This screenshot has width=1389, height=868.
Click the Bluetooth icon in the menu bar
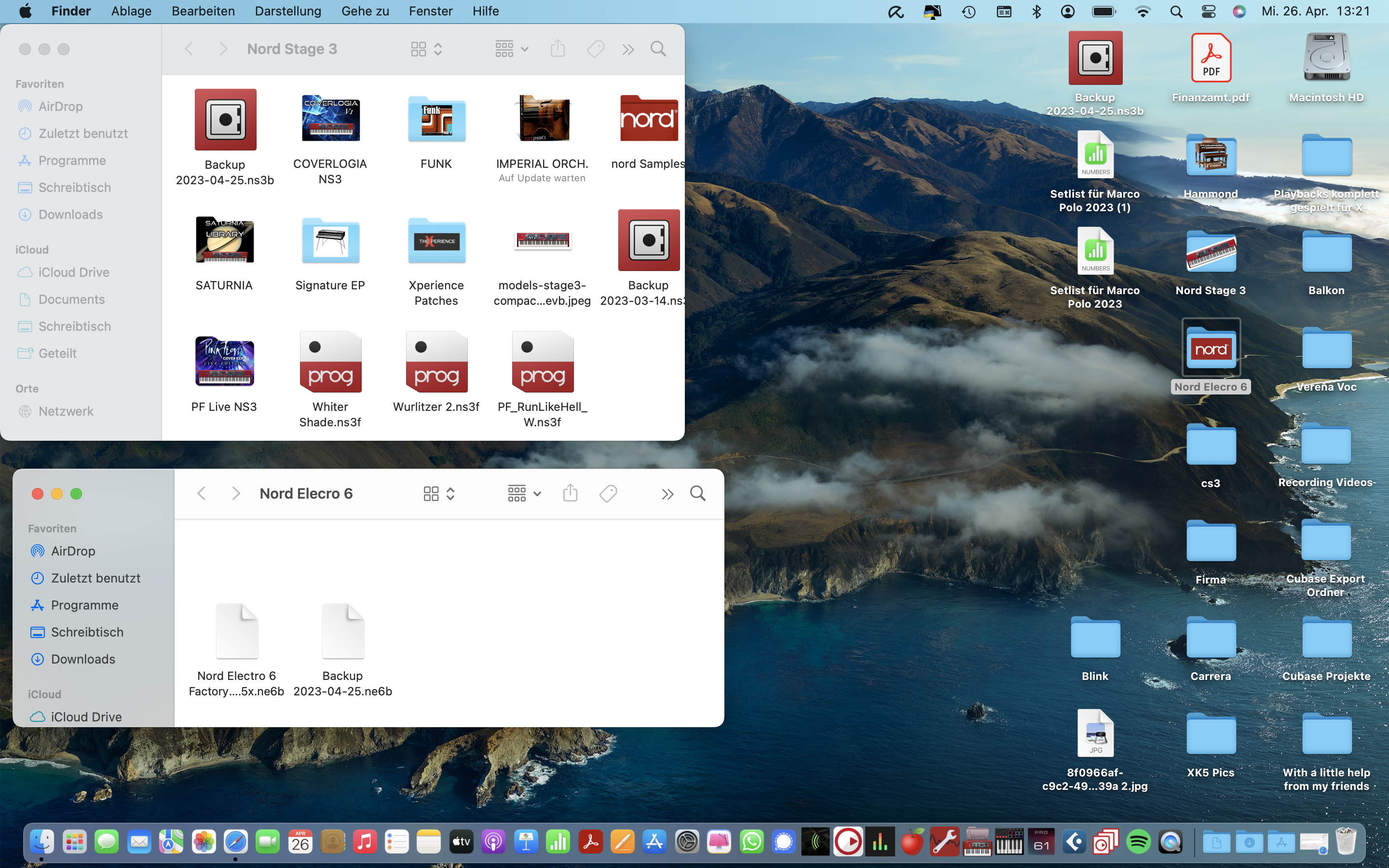(x=1036, y=12)
